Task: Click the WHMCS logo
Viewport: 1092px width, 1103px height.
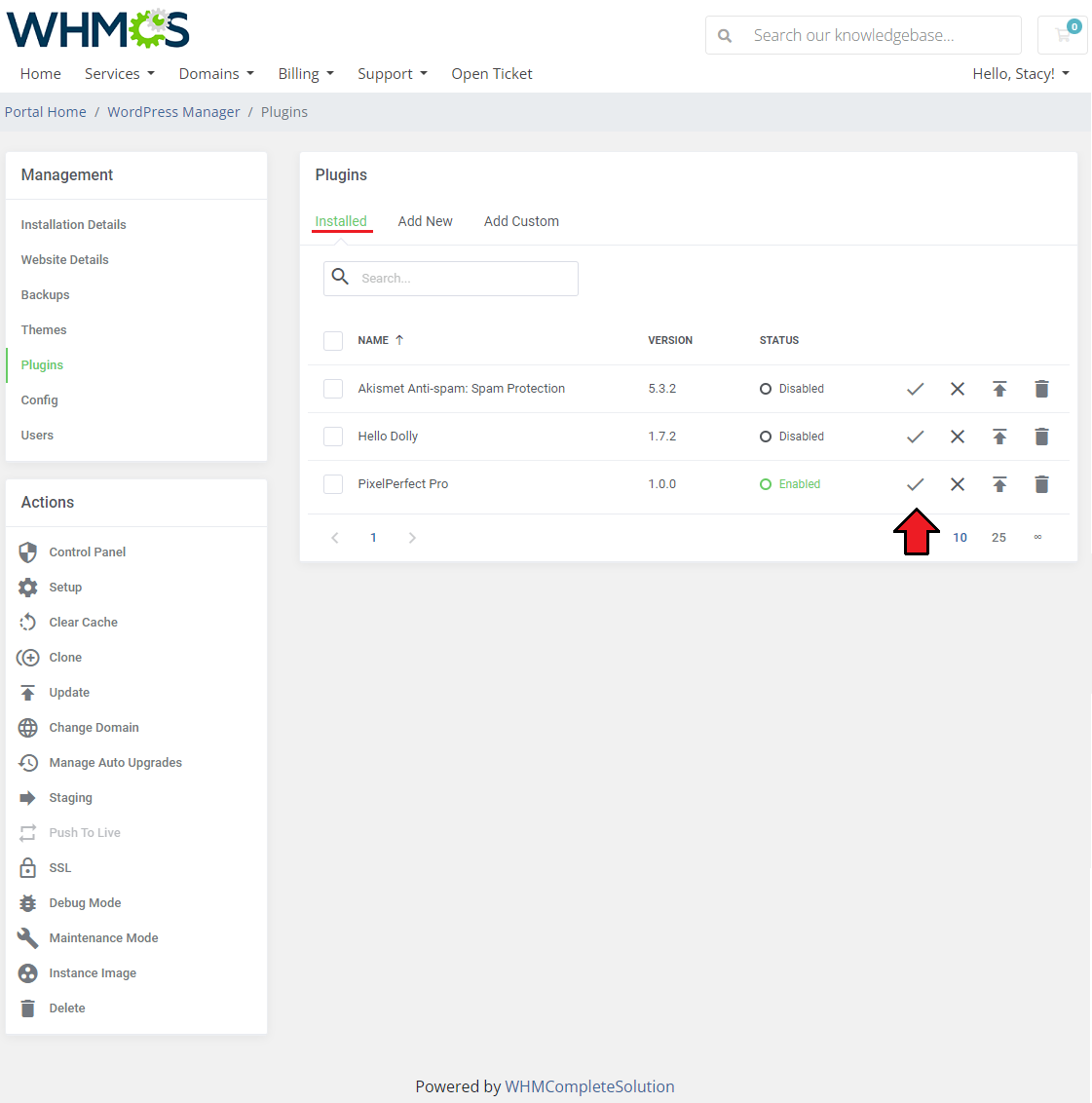Action: click(97, 29)
